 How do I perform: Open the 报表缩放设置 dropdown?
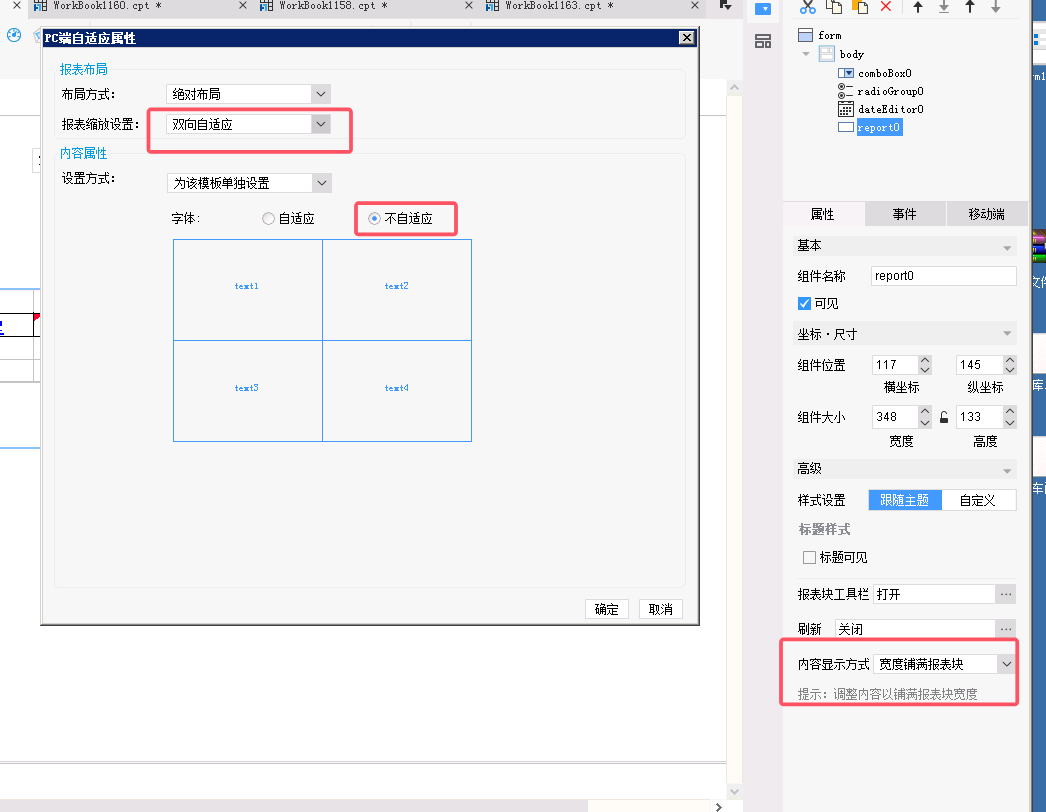tap(248, 124)
